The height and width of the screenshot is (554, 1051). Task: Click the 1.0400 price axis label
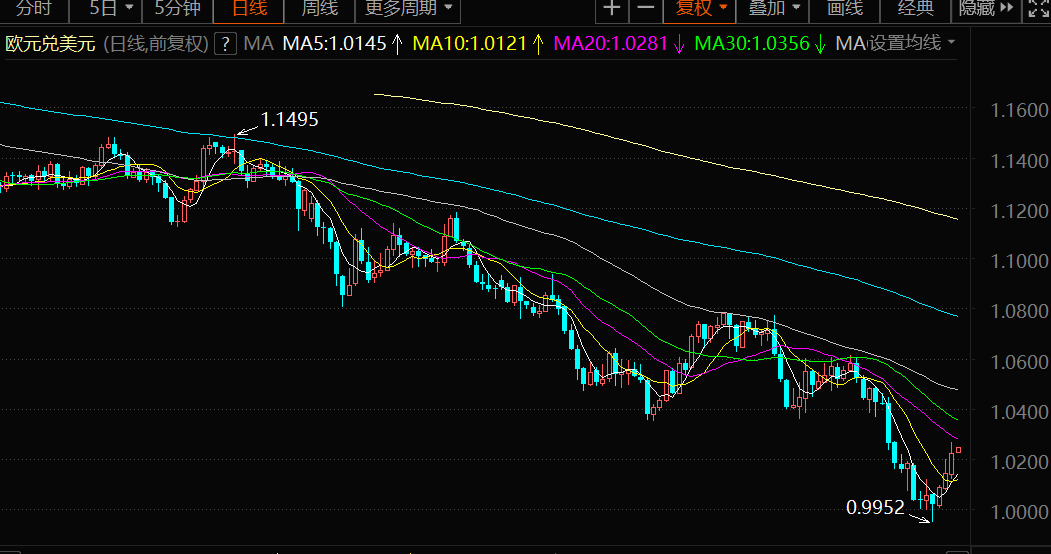coord(1019,411)
